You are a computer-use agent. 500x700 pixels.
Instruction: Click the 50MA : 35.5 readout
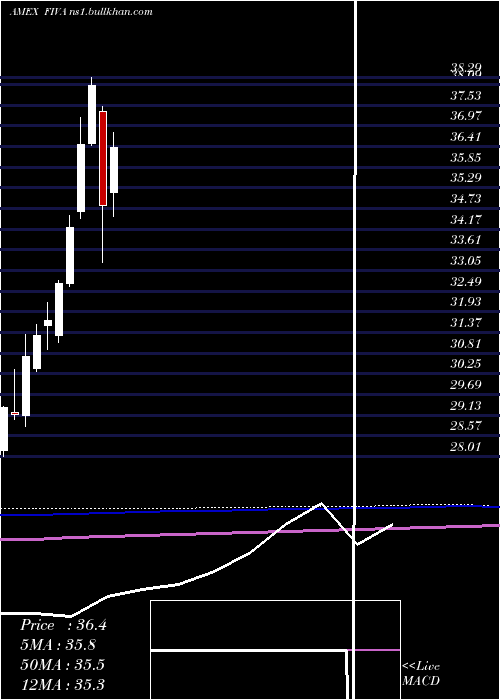(62, 665)
